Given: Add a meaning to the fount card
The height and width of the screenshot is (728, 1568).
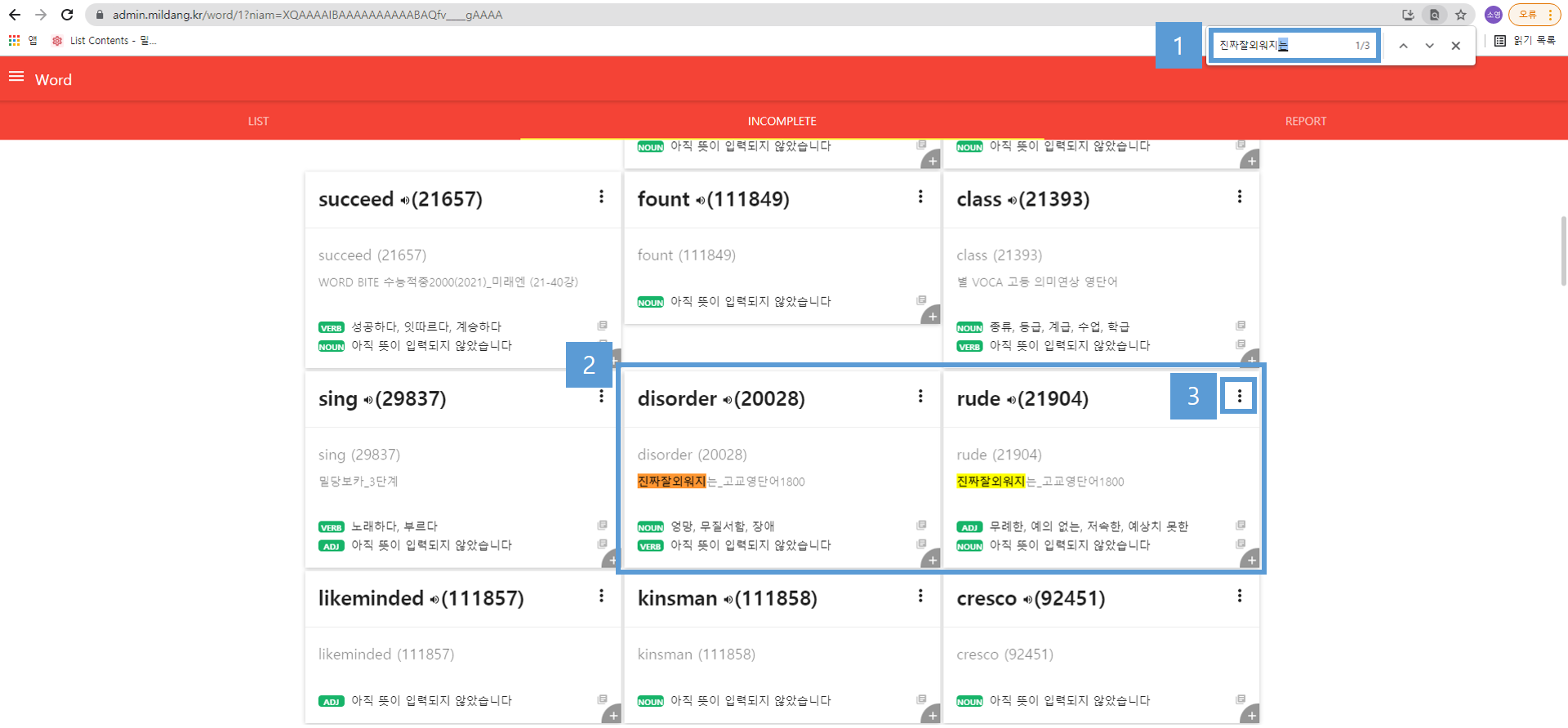Looking at the screenshot, I should point(932,316).
